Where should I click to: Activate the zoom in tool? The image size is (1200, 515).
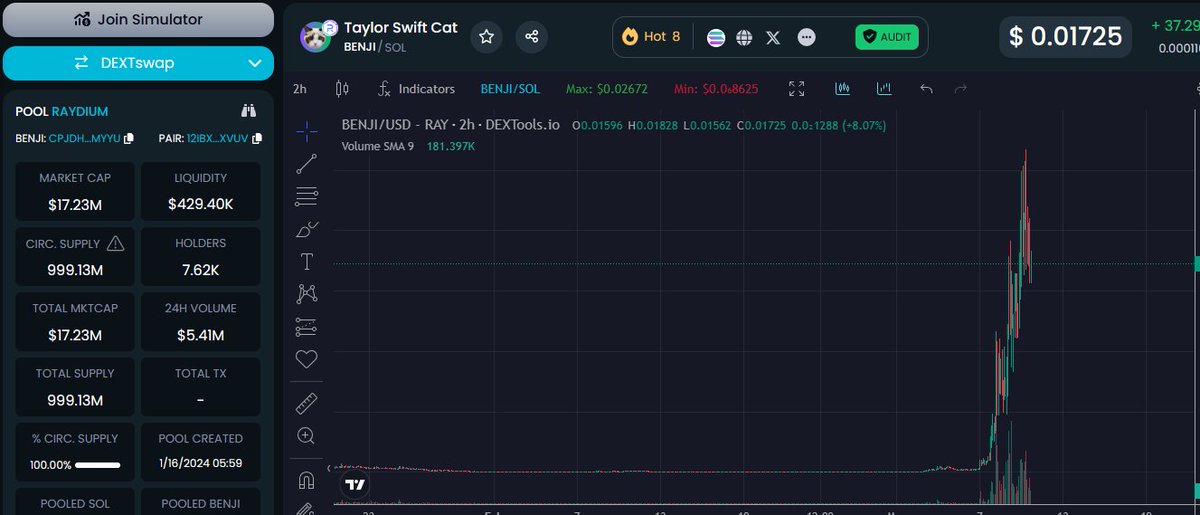pyautogui.click(x=307, y=436)
